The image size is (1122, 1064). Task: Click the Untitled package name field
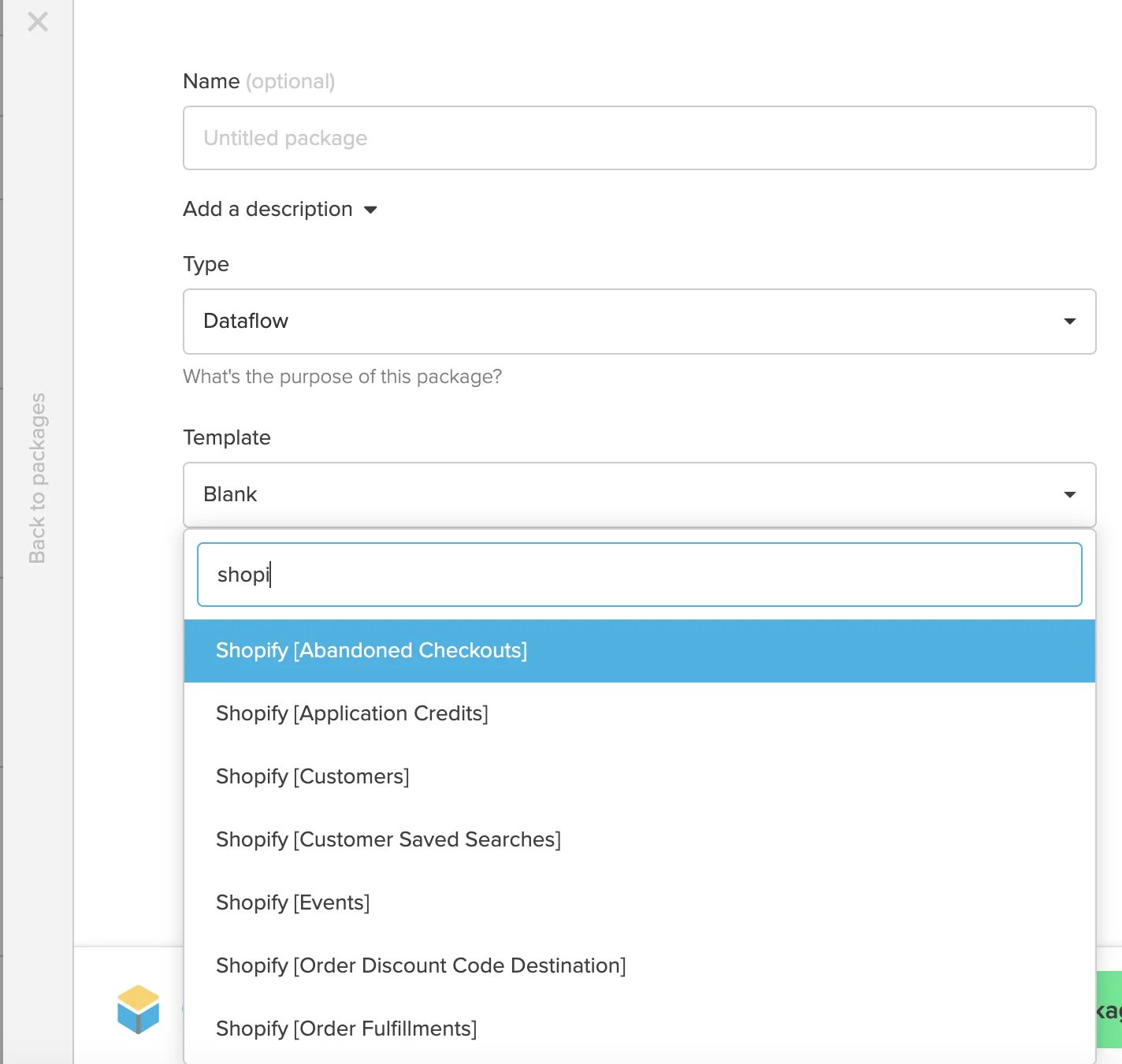point(639,138)
